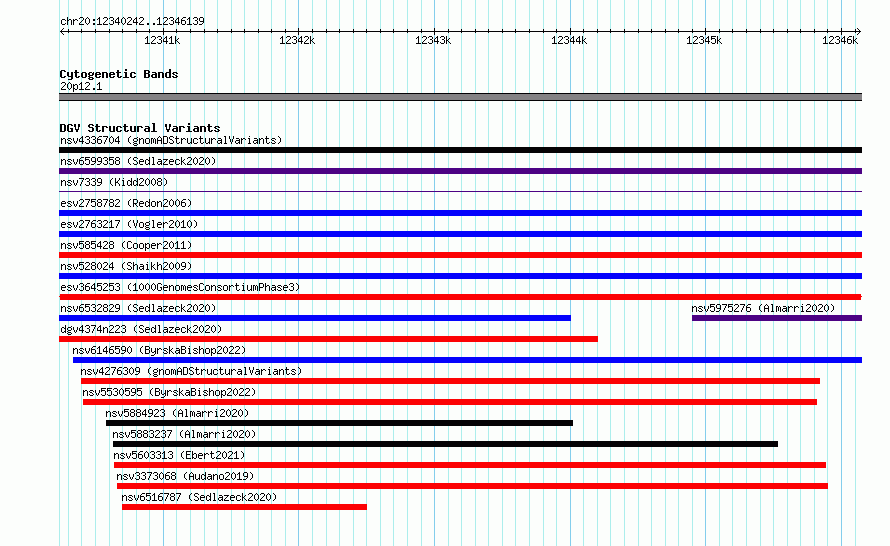Click the red nsv5603313 variant bar
The width and height of the screenshot is (890, 546).
(470, 465)
